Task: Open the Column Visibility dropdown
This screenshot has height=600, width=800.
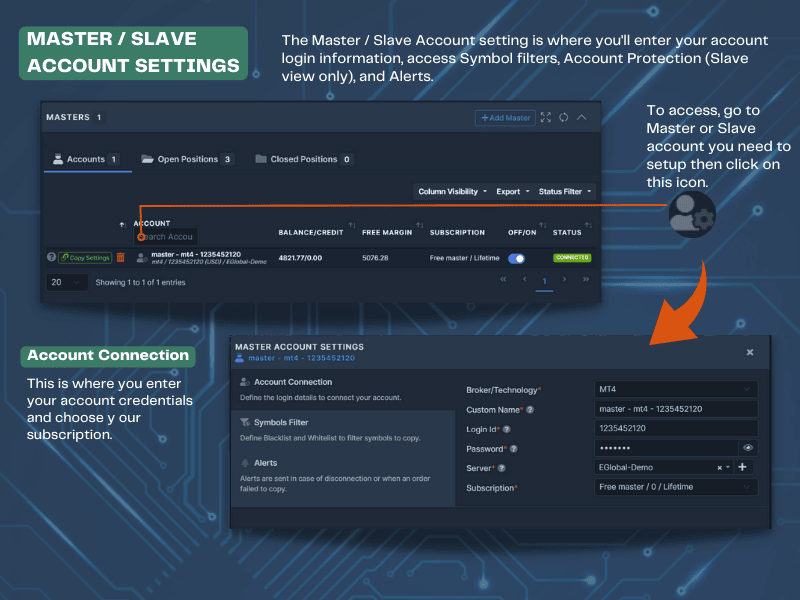Action: tap(452, 191)
